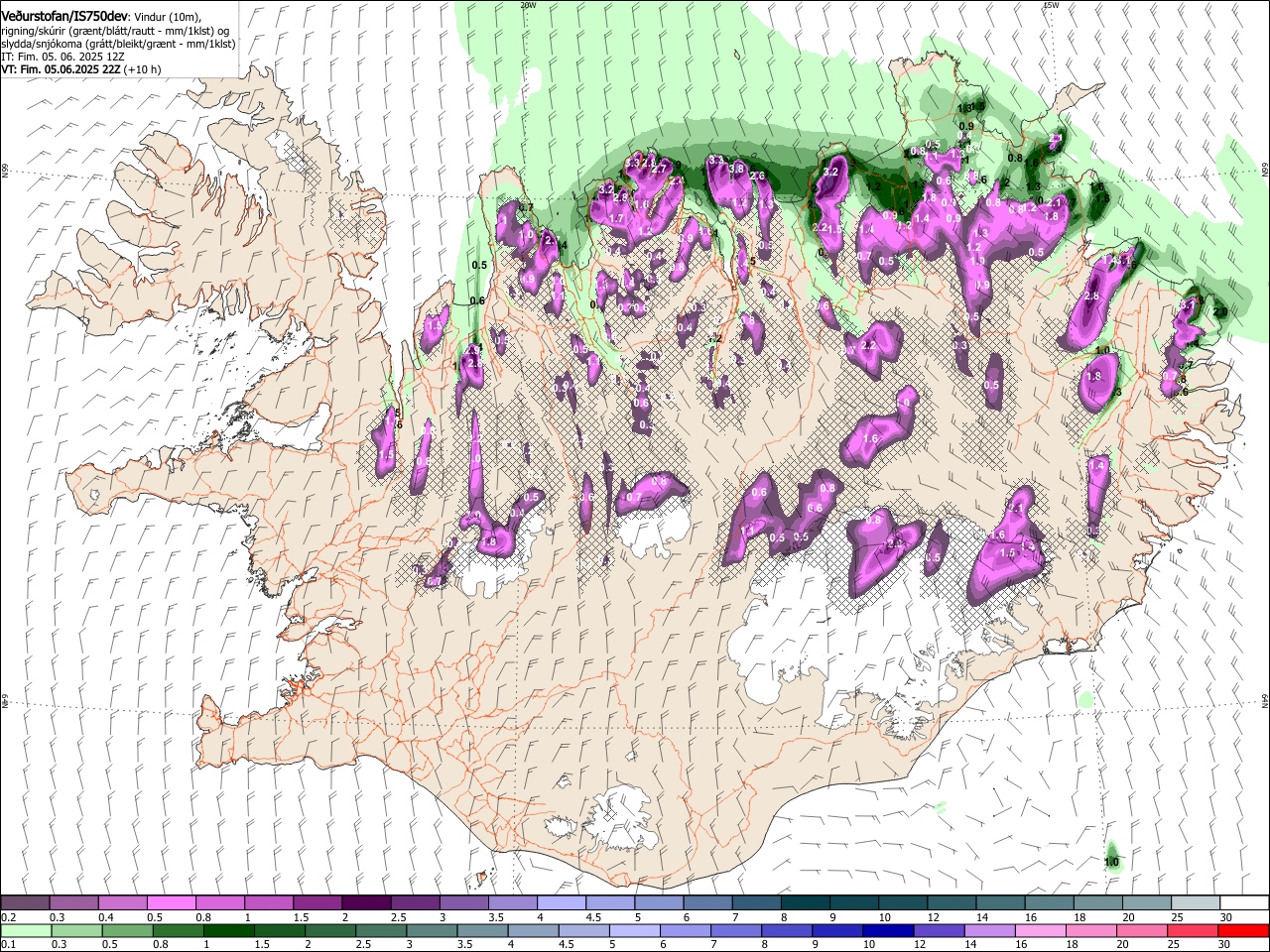
Task: Pick the snow-scale swatch between 18 and 20
Action: click(1096, 903)
